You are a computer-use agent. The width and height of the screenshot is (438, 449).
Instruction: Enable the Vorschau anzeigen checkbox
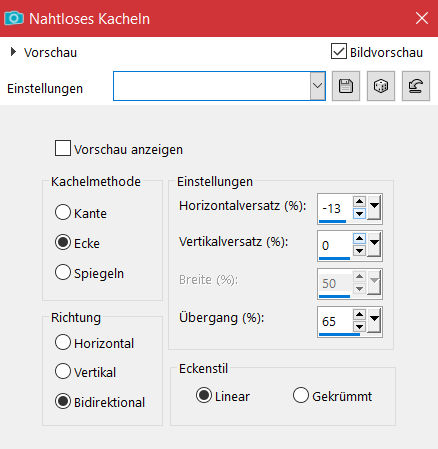(x=63, y=148)
